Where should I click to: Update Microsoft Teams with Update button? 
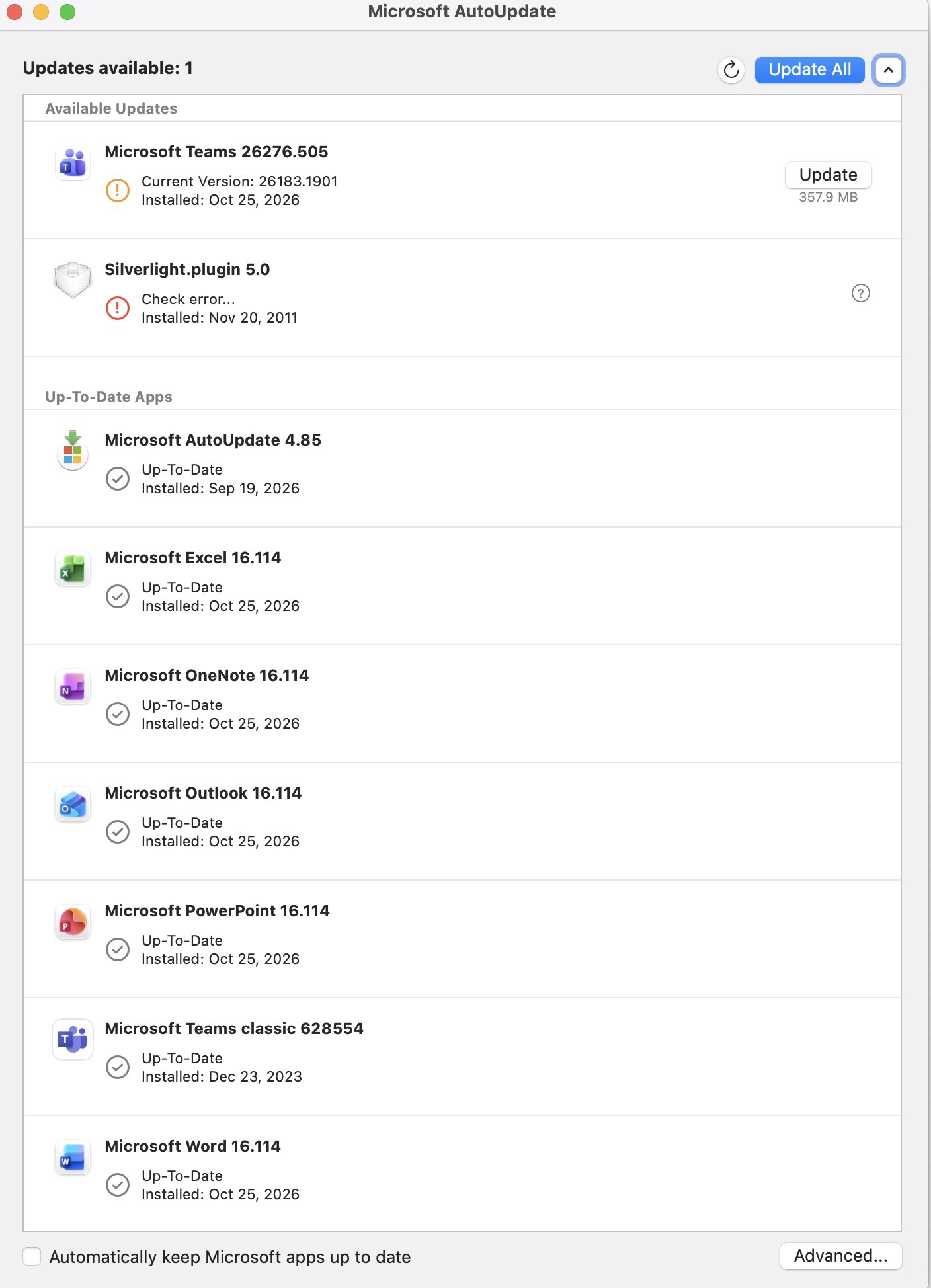829,175
